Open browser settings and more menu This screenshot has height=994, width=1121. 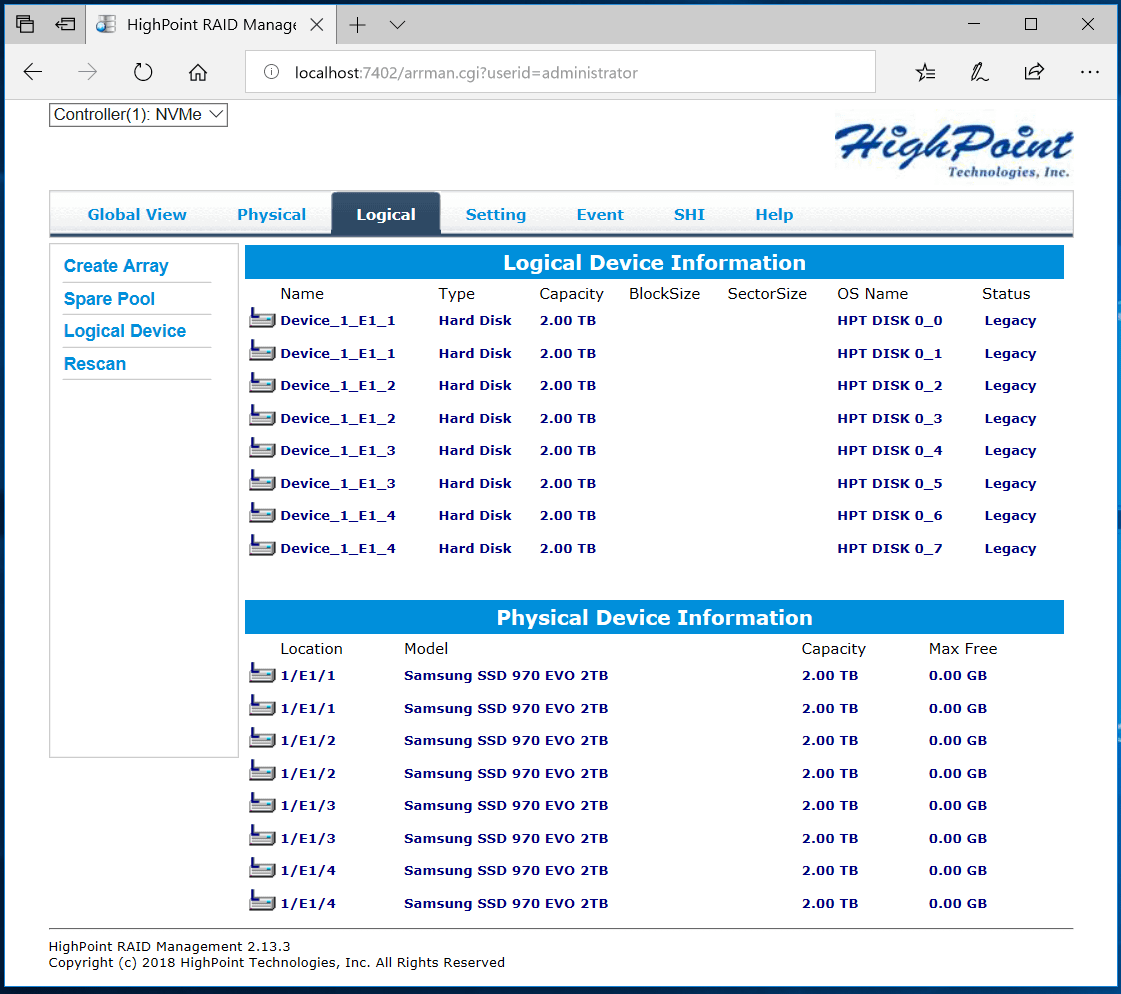1090,72
